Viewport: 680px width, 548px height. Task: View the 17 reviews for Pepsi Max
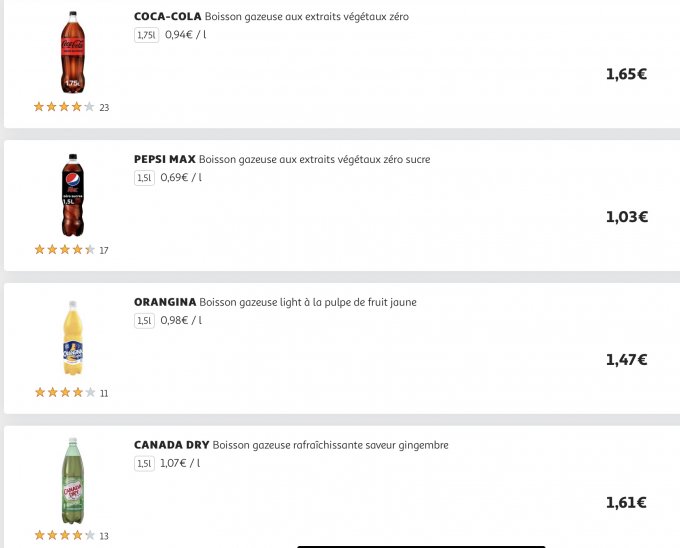coord(104,251)
